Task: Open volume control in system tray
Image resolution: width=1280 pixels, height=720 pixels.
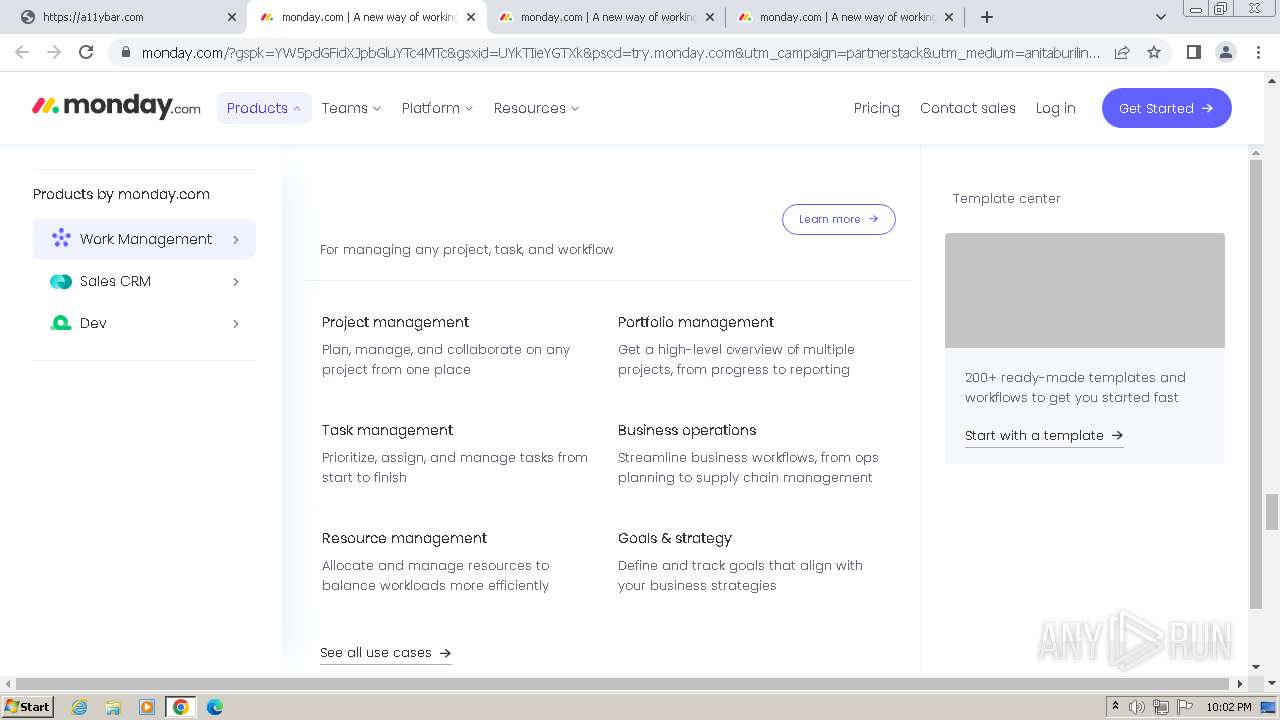Action: 1137,707
